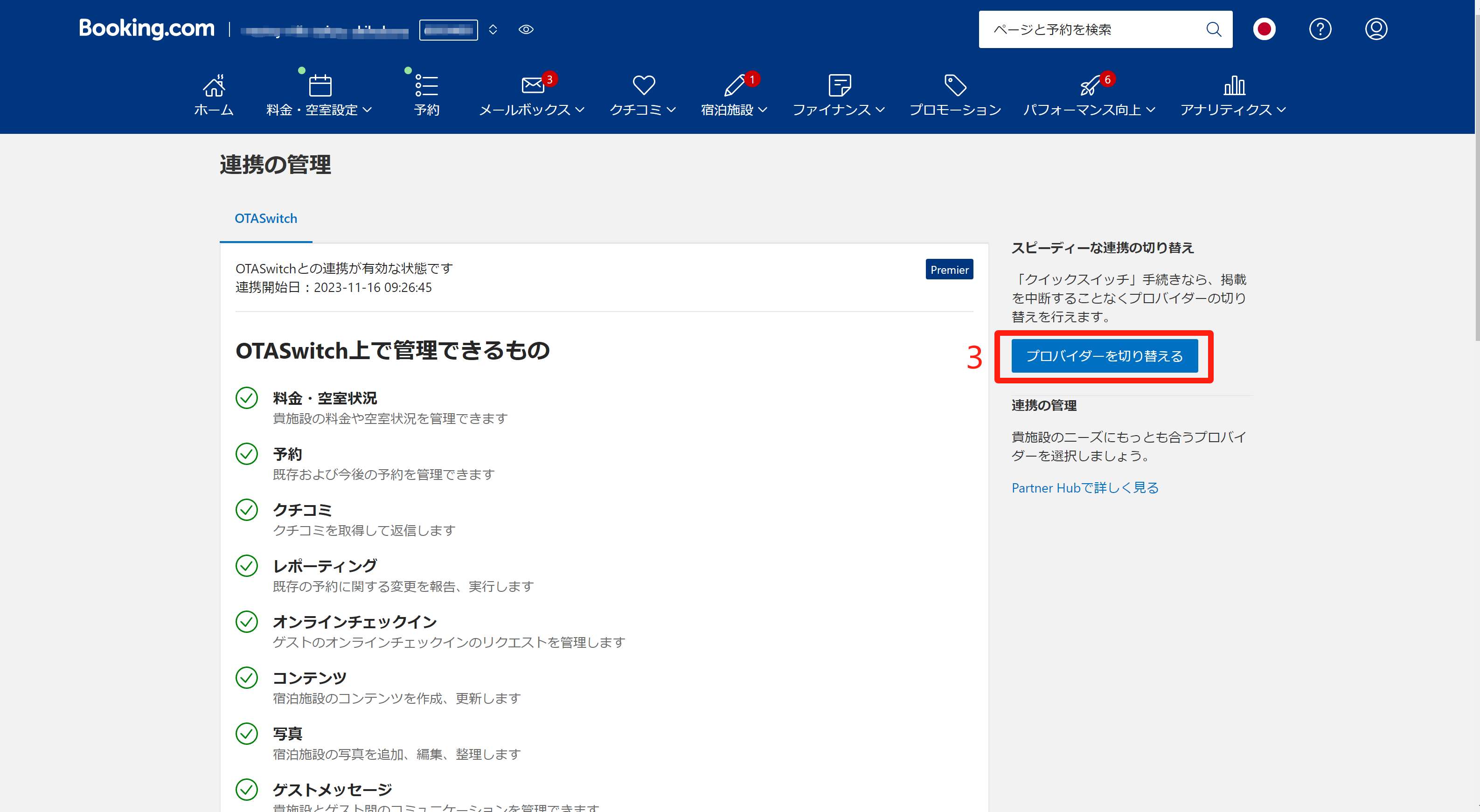Image resolution: width=1480 pixels, height=812 pixels.
Task: Open the Partner Hubで詳しく見る link
Action: coord(1085,488)
